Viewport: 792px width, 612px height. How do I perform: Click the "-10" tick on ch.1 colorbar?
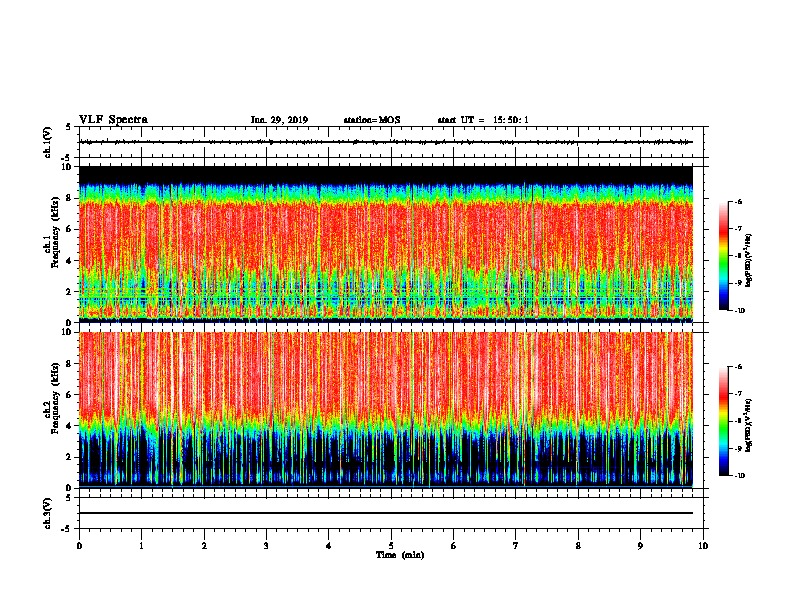pos(739,310)
